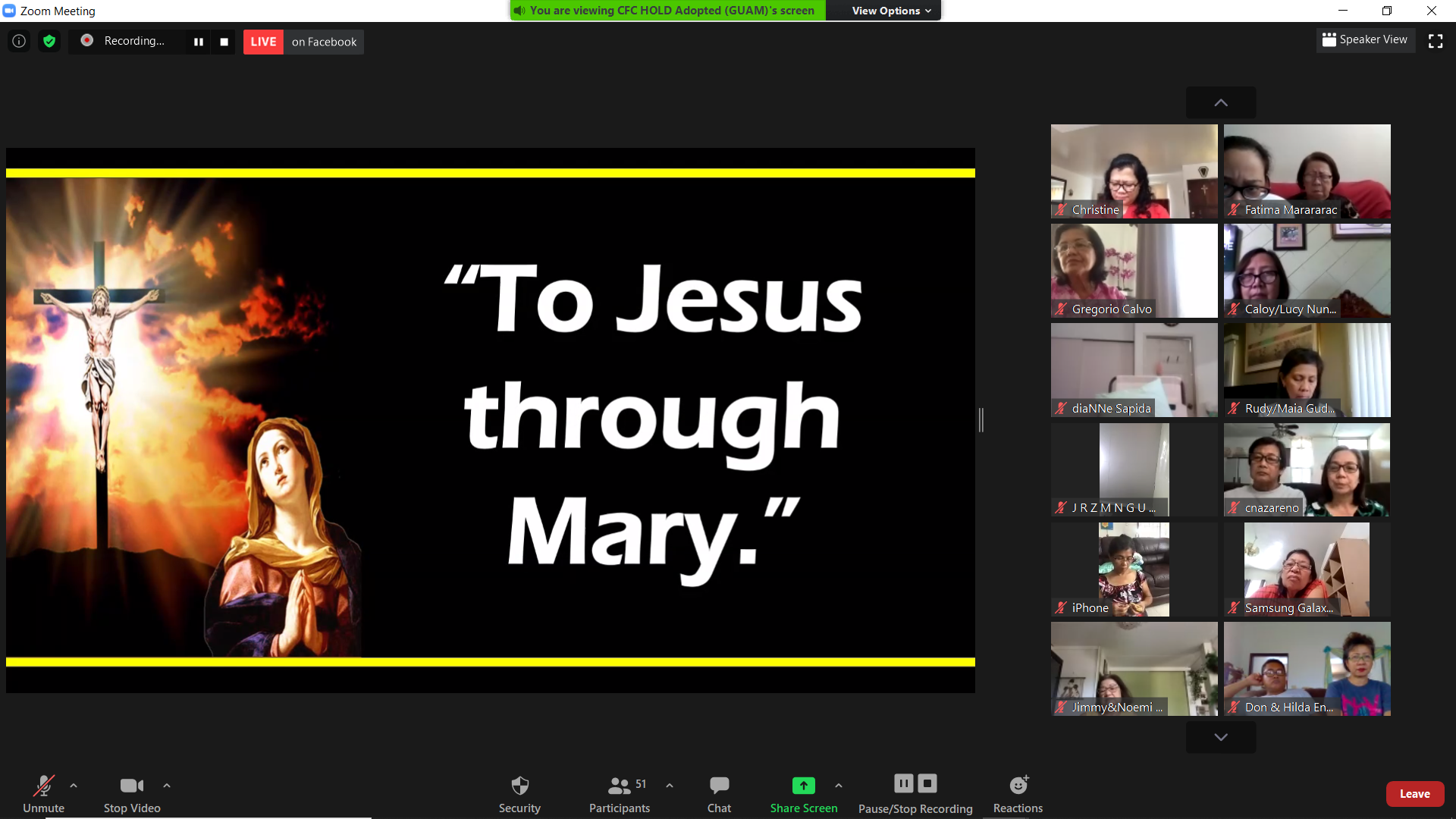The height and width of the screenshot is (819, 1456).
Task: Leave the meeting
Action: 1415,794
